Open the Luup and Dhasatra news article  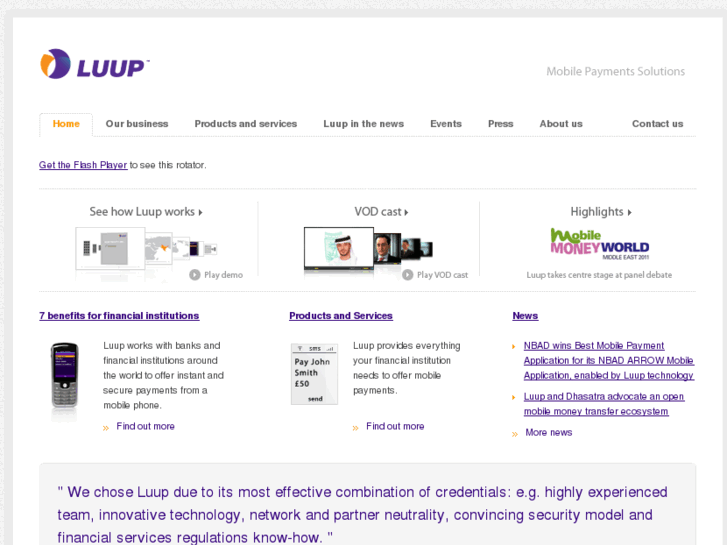604,404
